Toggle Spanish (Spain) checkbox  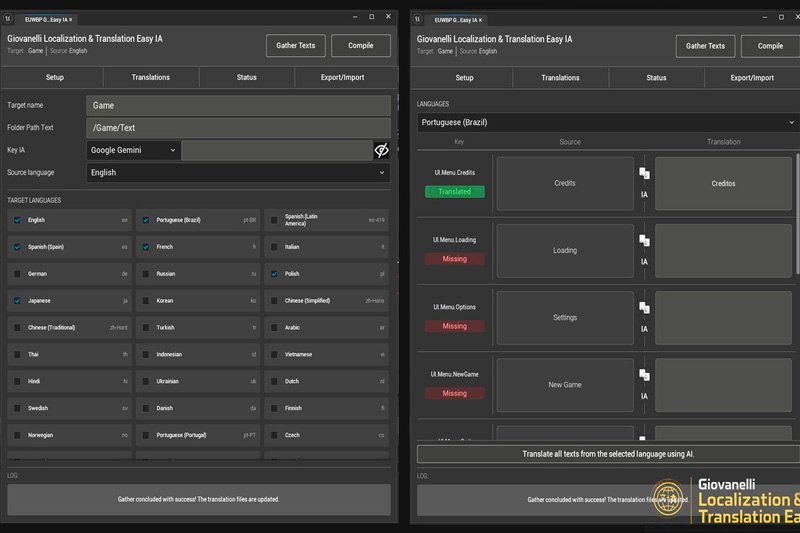coord(17,247)
